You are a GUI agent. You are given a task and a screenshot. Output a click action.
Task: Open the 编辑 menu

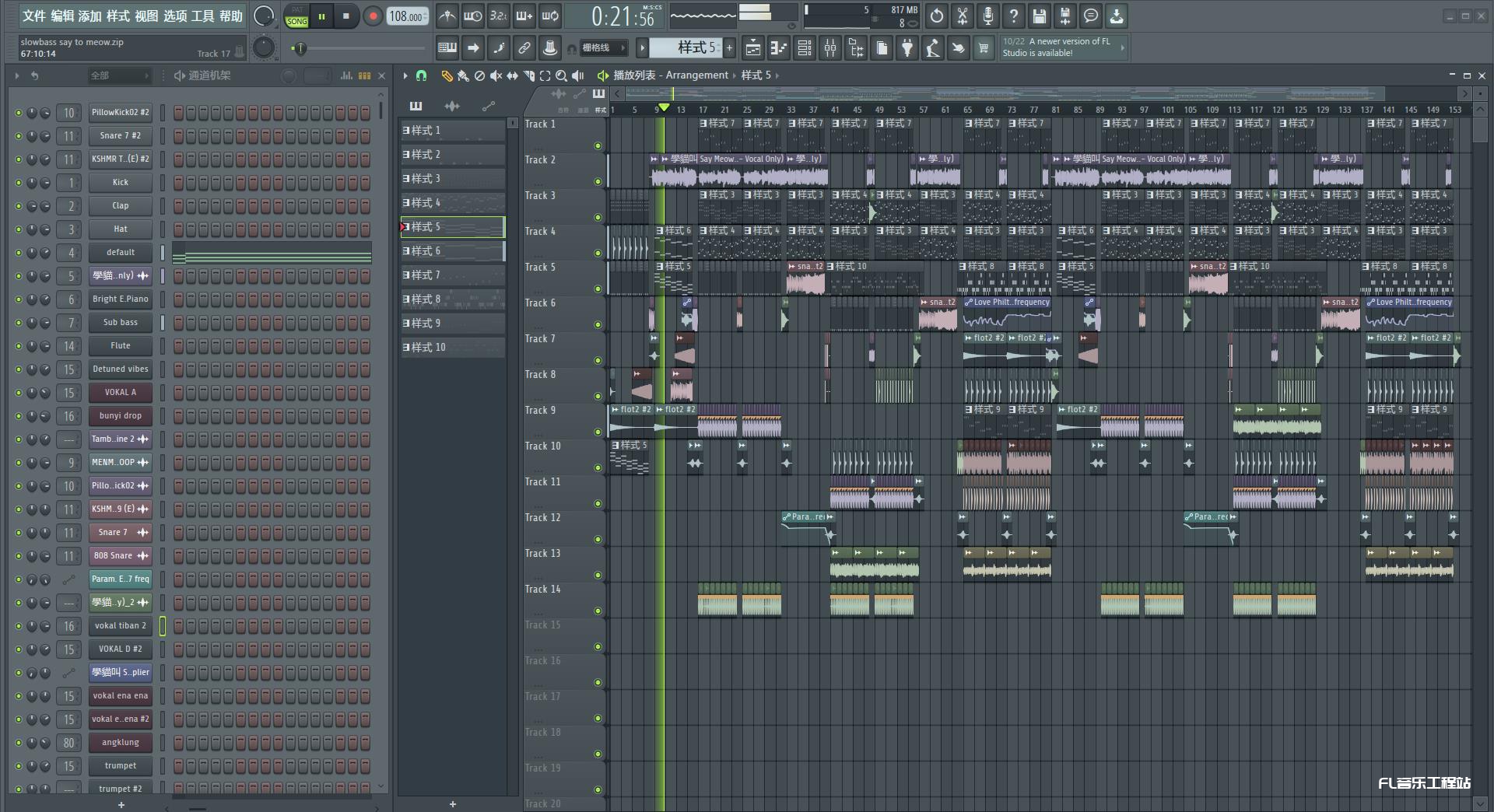[x=62, y=16]
